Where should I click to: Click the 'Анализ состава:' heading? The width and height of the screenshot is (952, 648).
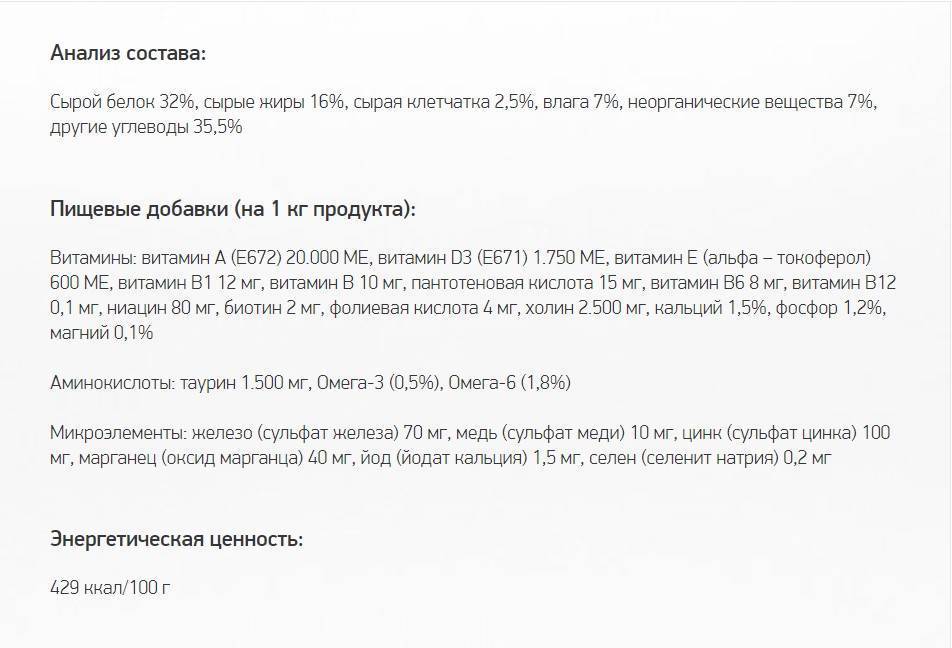coord(128,52)
